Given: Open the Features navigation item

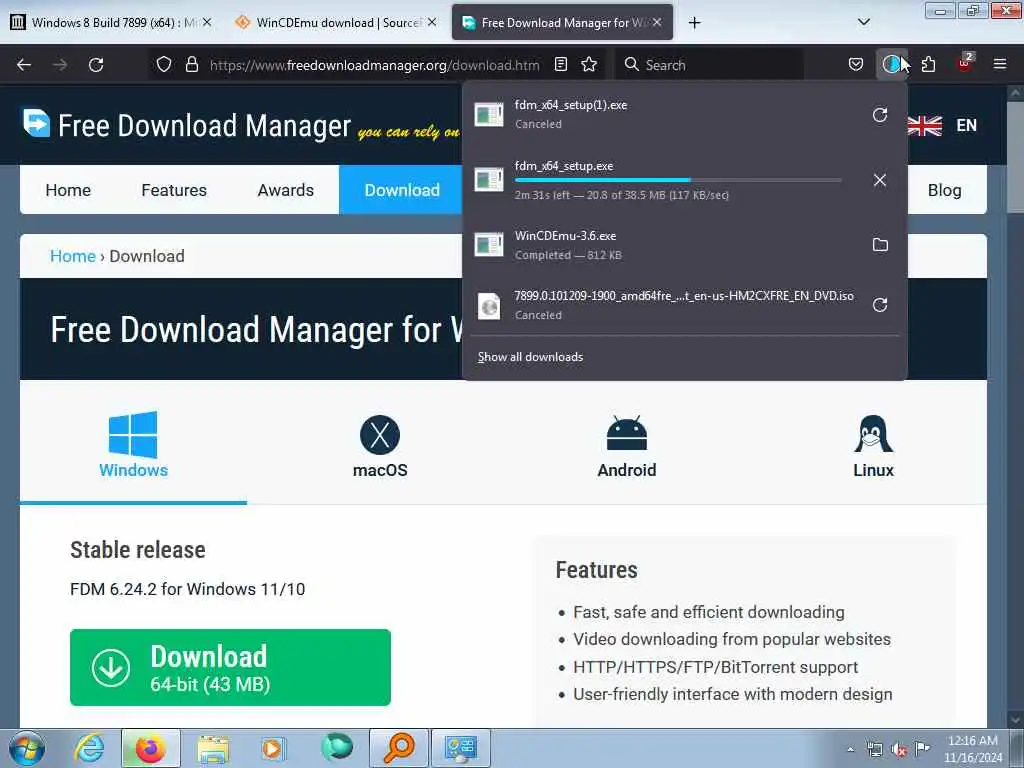Looking at the screenshot, I should click(174, 190).
